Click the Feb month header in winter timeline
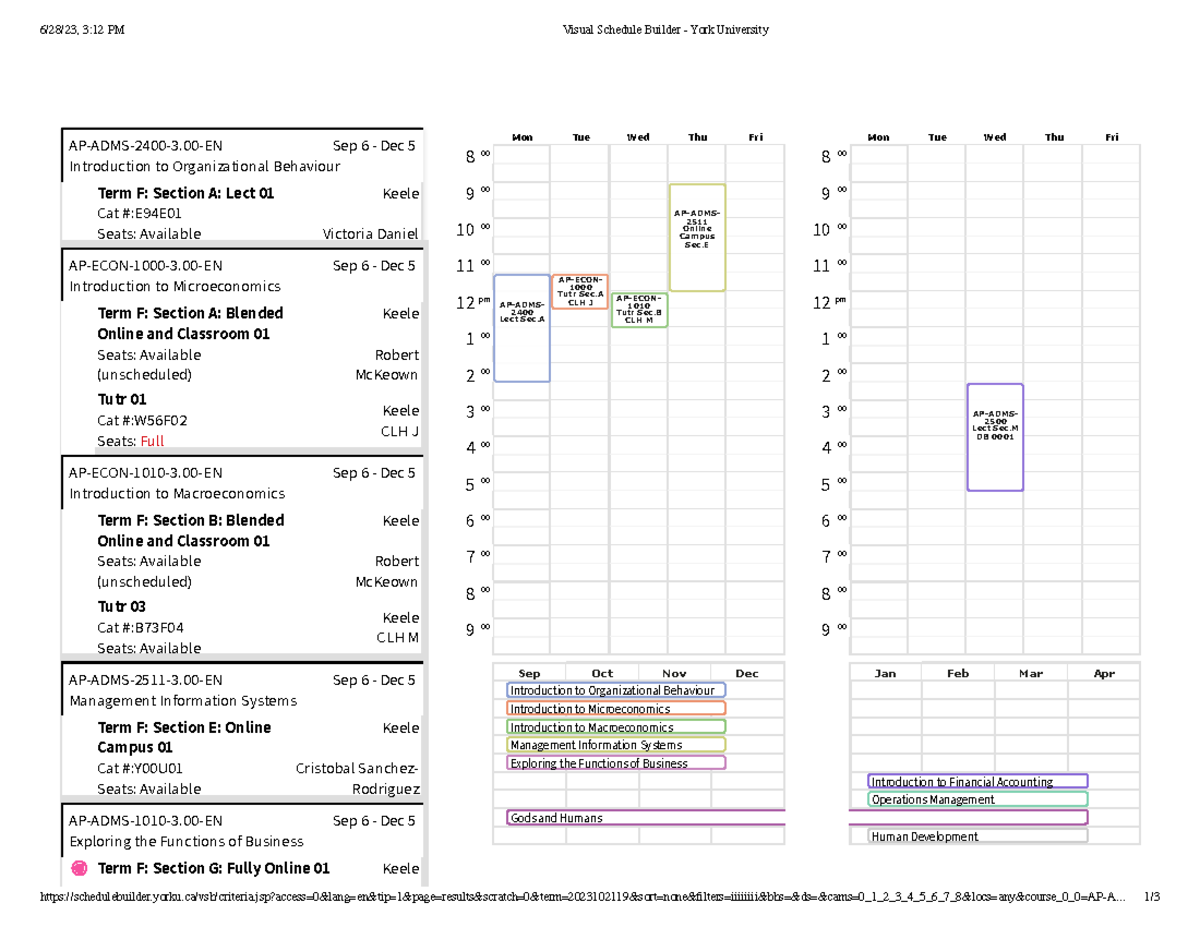 958,673
